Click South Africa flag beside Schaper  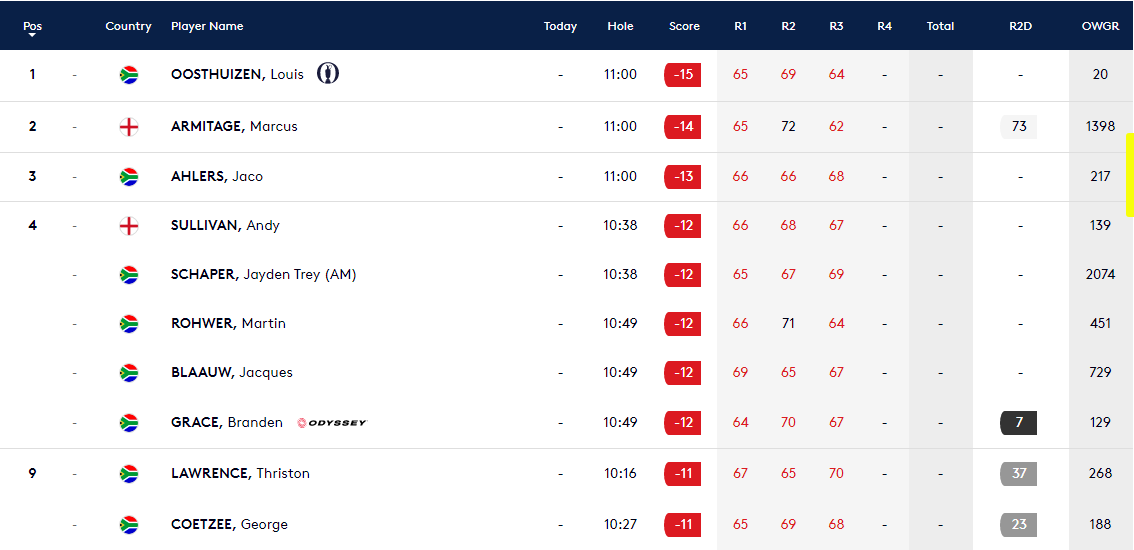128,274
